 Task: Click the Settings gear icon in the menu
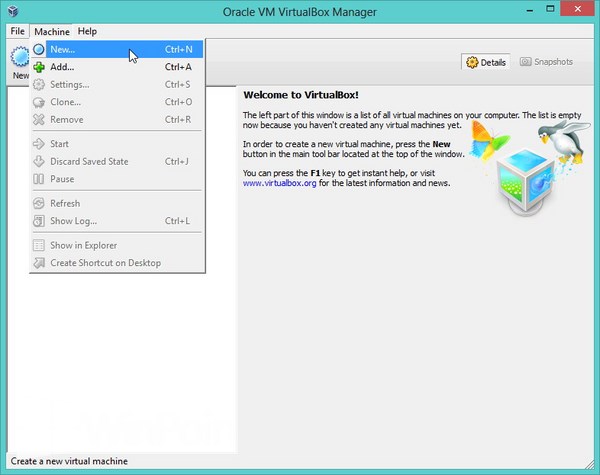(39, 85)
